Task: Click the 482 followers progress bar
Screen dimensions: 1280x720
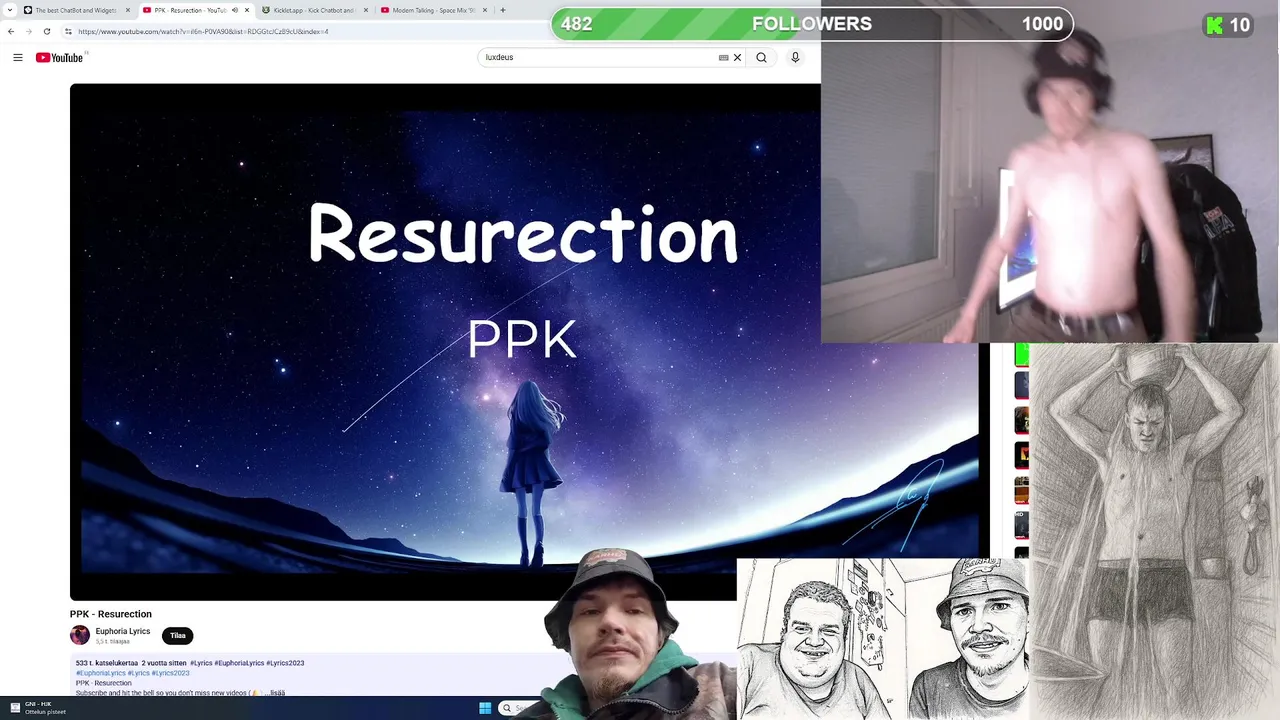Action: [812, 24]
